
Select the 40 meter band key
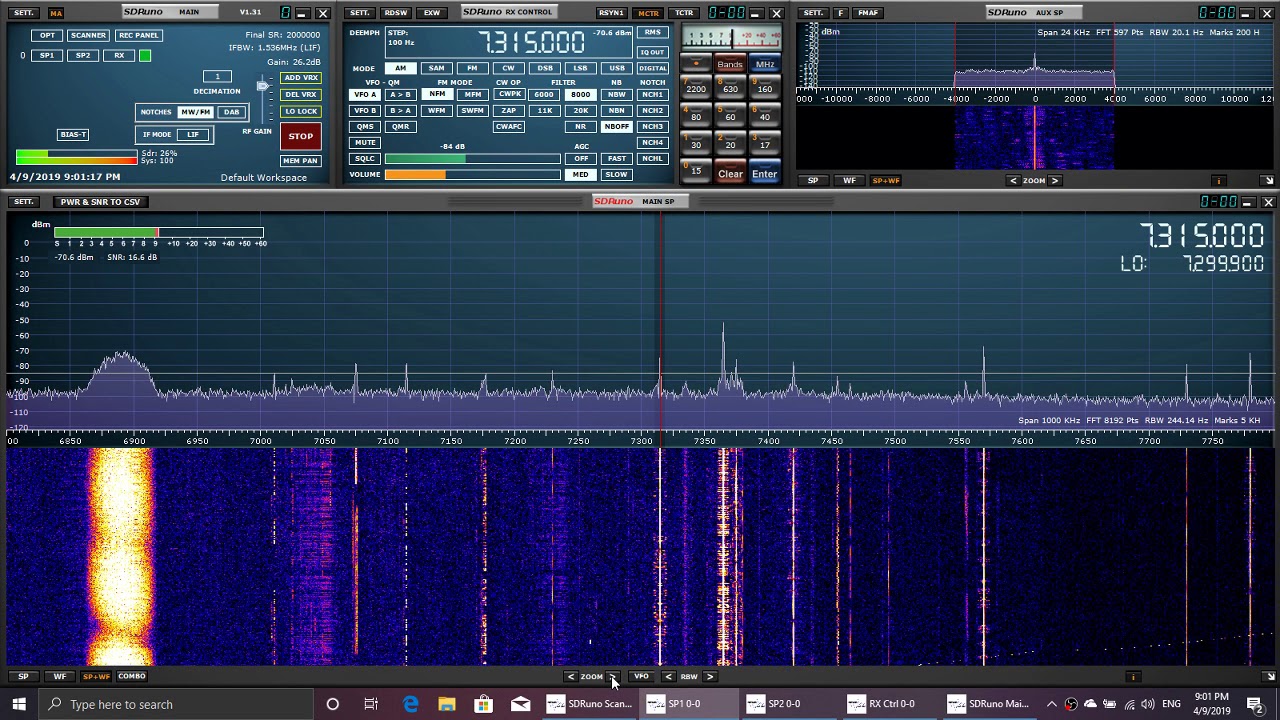pos(765,117)
